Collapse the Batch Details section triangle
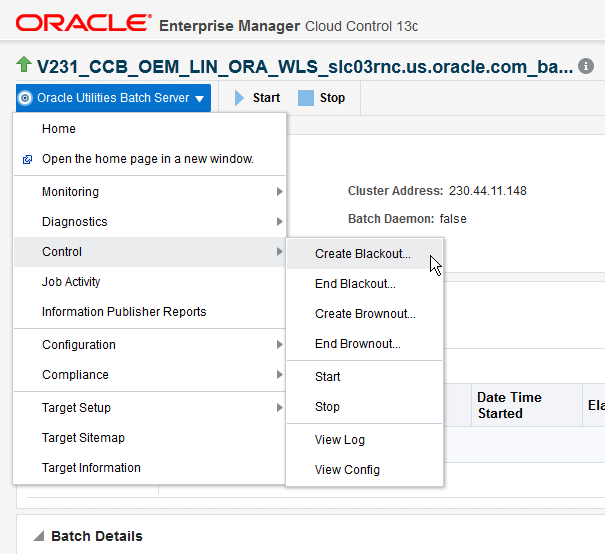 (x=39, y=536)
